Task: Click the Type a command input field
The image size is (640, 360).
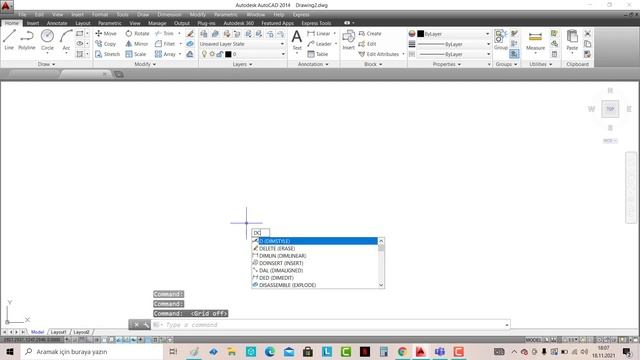Action: [x=331, y=325]
